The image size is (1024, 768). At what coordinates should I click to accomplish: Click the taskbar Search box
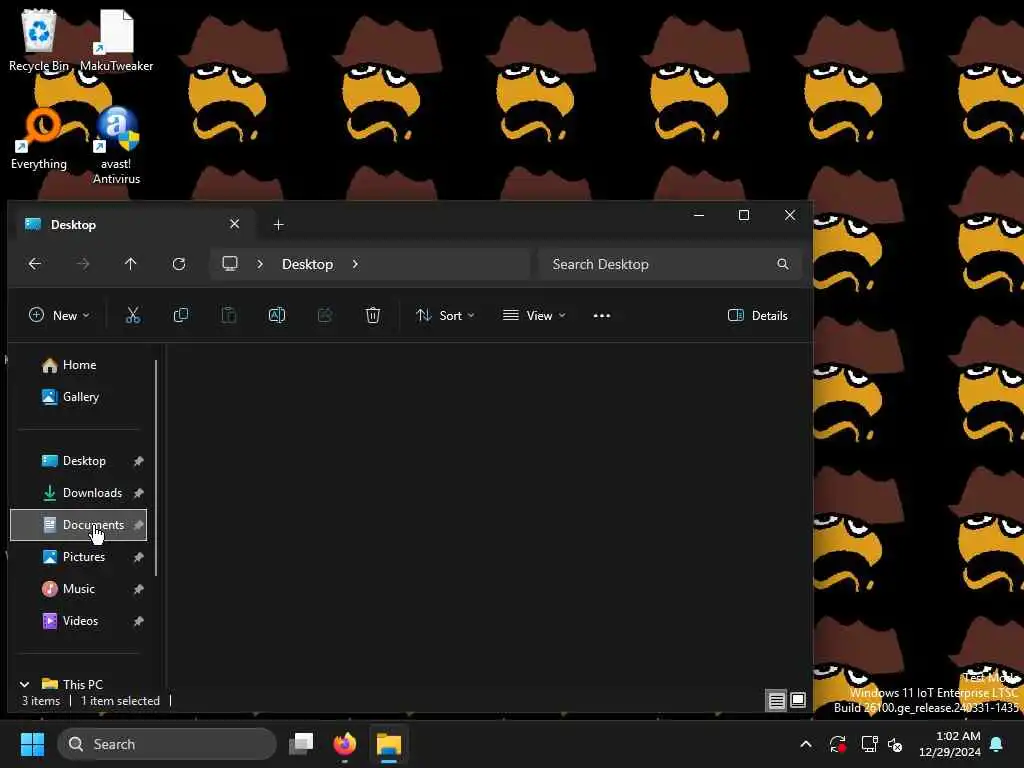167,744
